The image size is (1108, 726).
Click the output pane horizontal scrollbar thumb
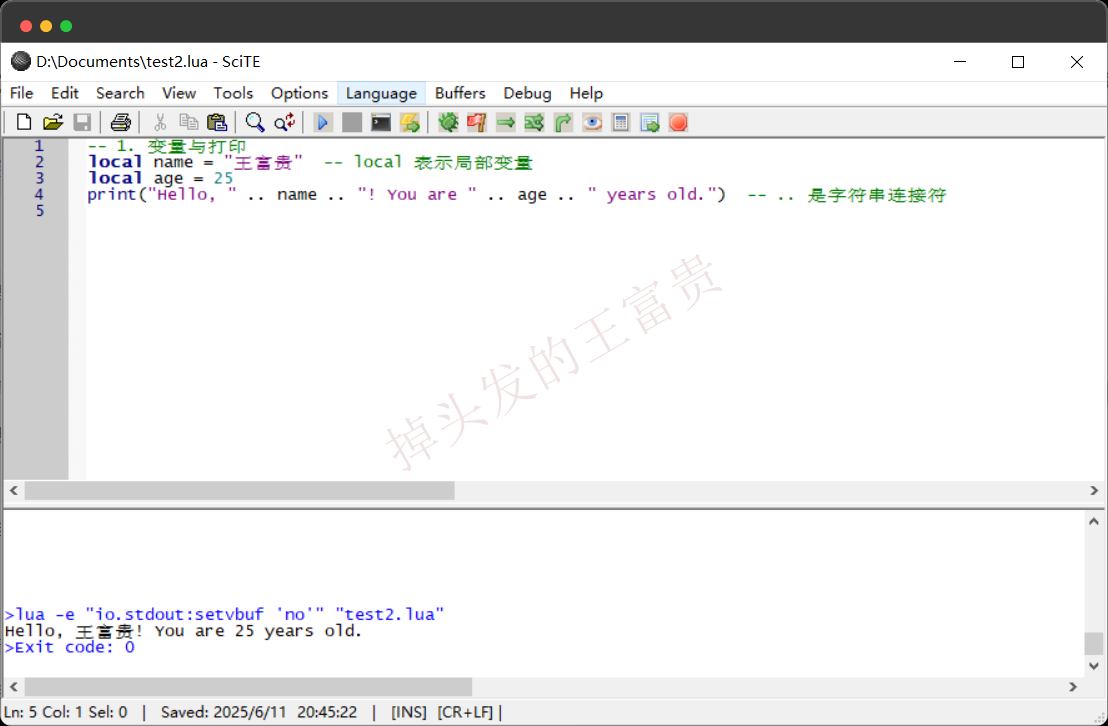(248, 686)
